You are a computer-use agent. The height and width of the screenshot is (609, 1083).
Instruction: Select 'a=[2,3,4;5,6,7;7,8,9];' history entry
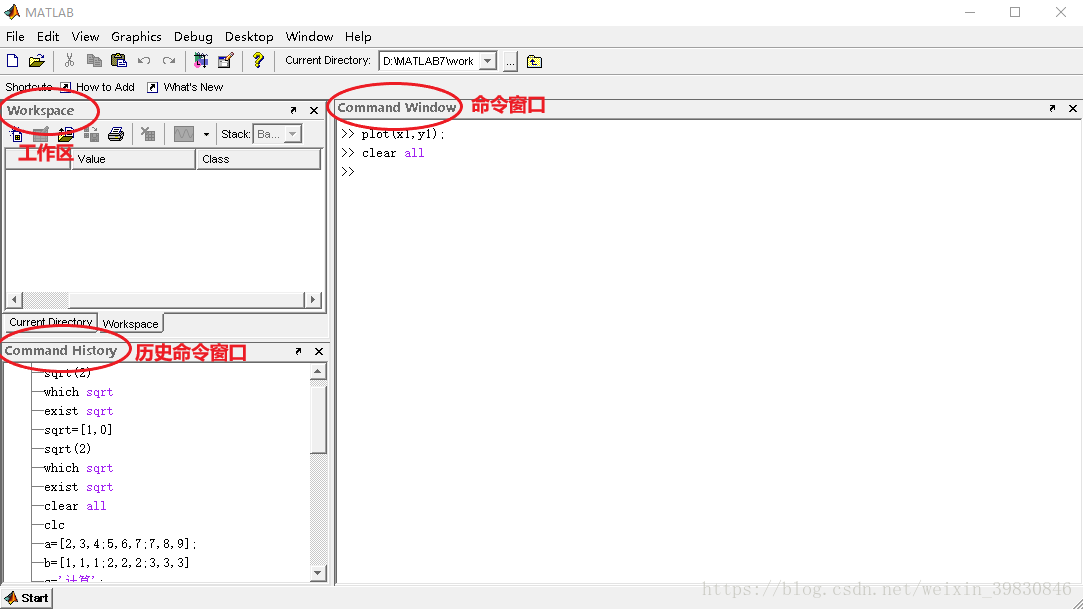coord(121,544)
